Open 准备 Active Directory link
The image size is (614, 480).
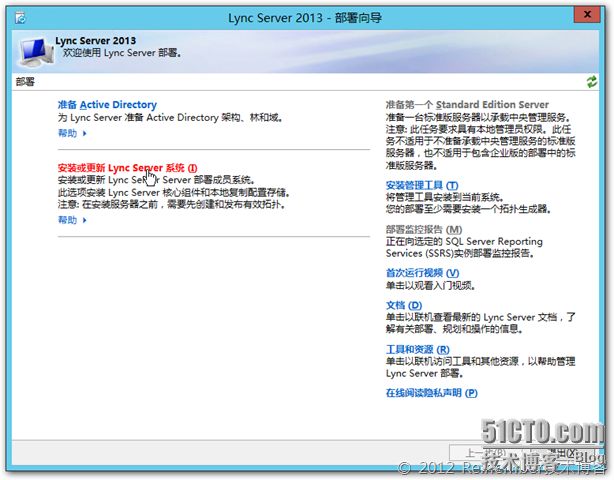pyautogui.click(x=107, y=104)
